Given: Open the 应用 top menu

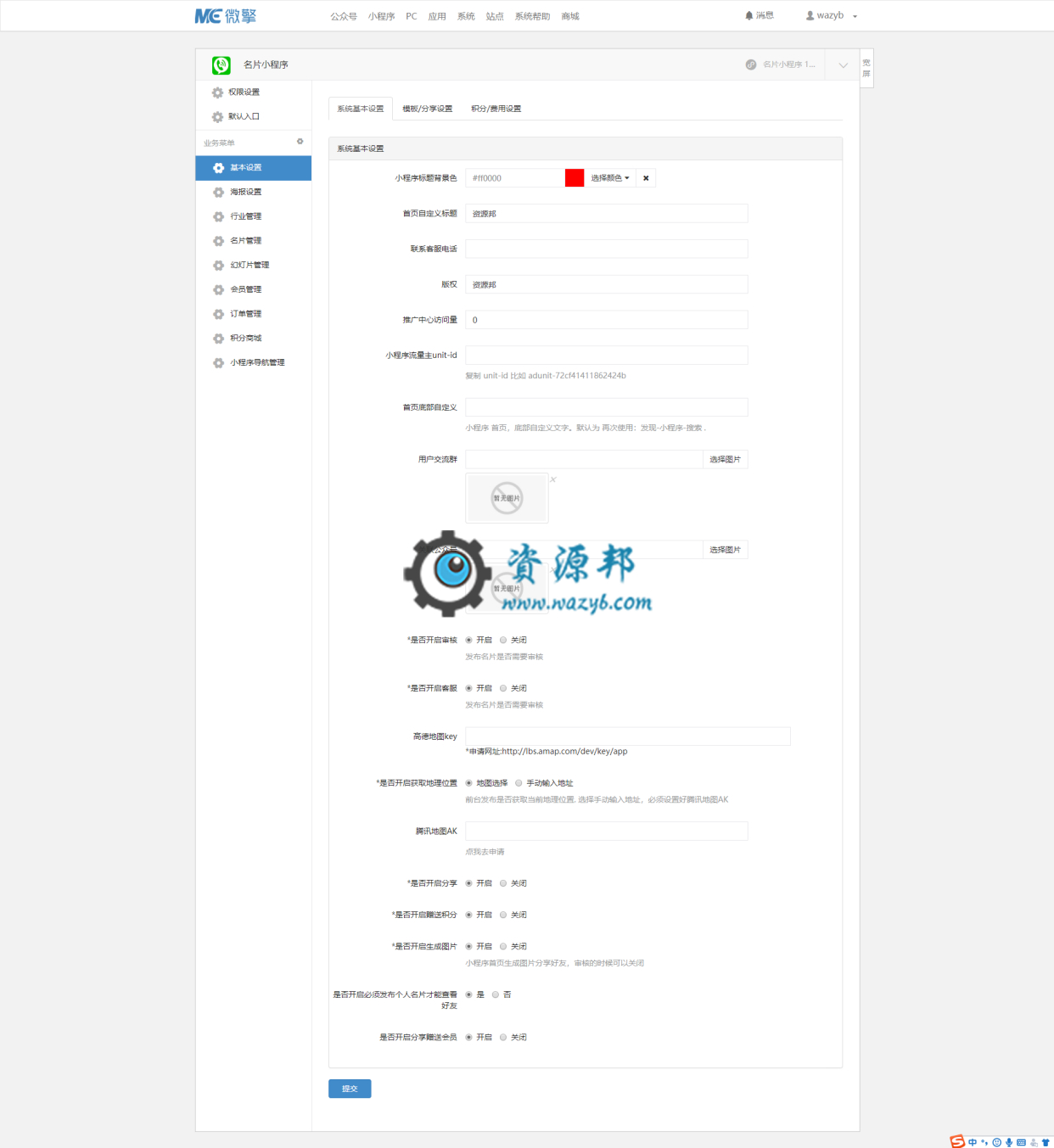Looking at the screenshot, I should pos(437,16).
